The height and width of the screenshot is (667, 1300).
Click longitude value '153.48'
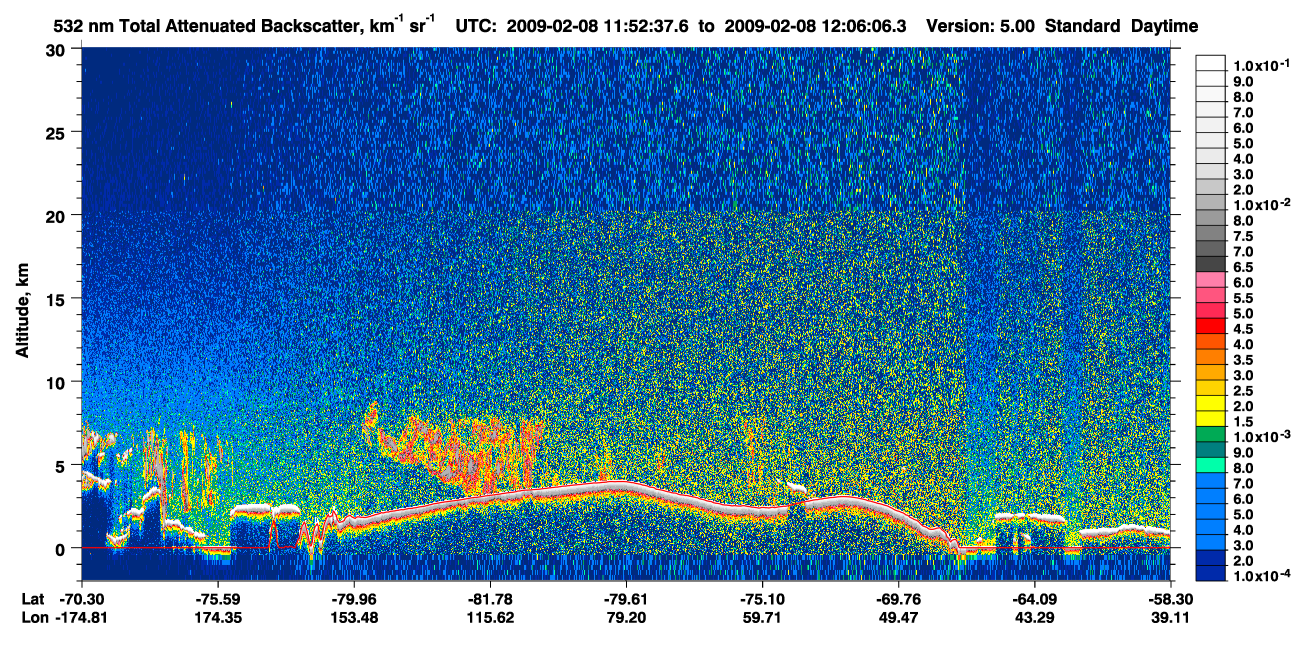354,617
